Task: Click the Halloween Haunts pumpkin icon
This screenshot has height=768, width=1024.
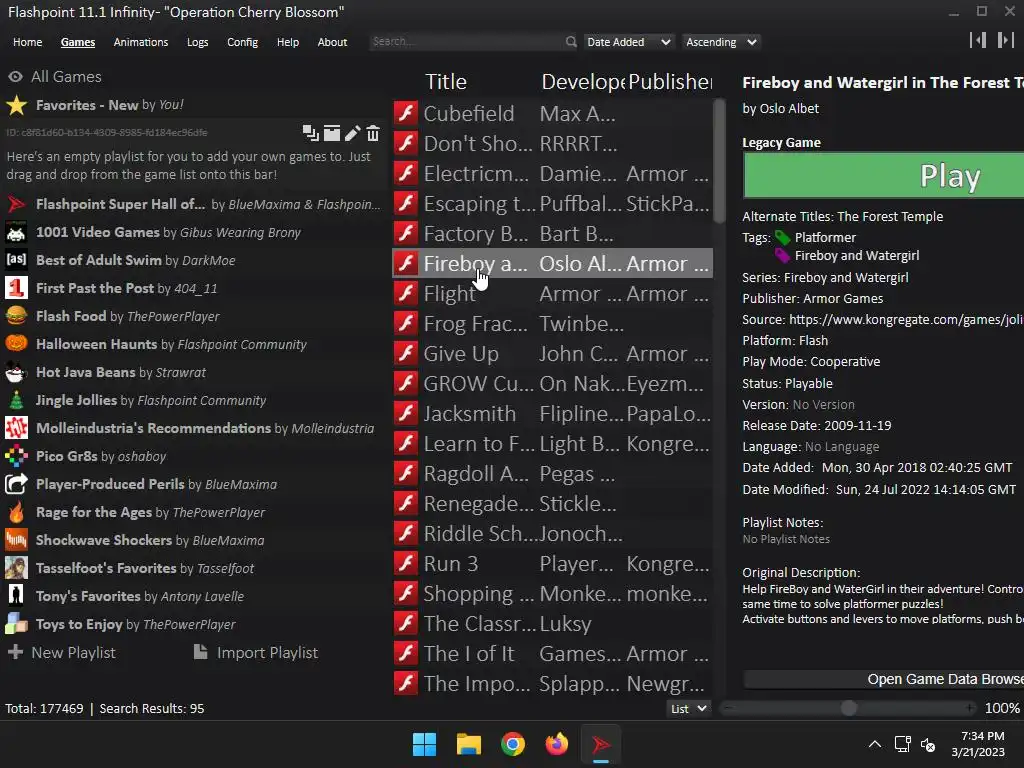Action: pos(16,344)
